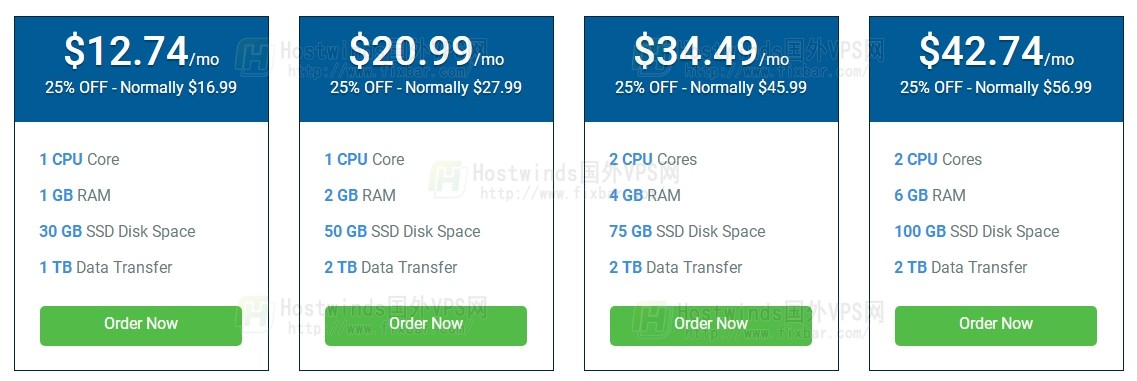Select the $42.74/mo price header
This screenshot has width=1137, height=381.
coord(996,51)
